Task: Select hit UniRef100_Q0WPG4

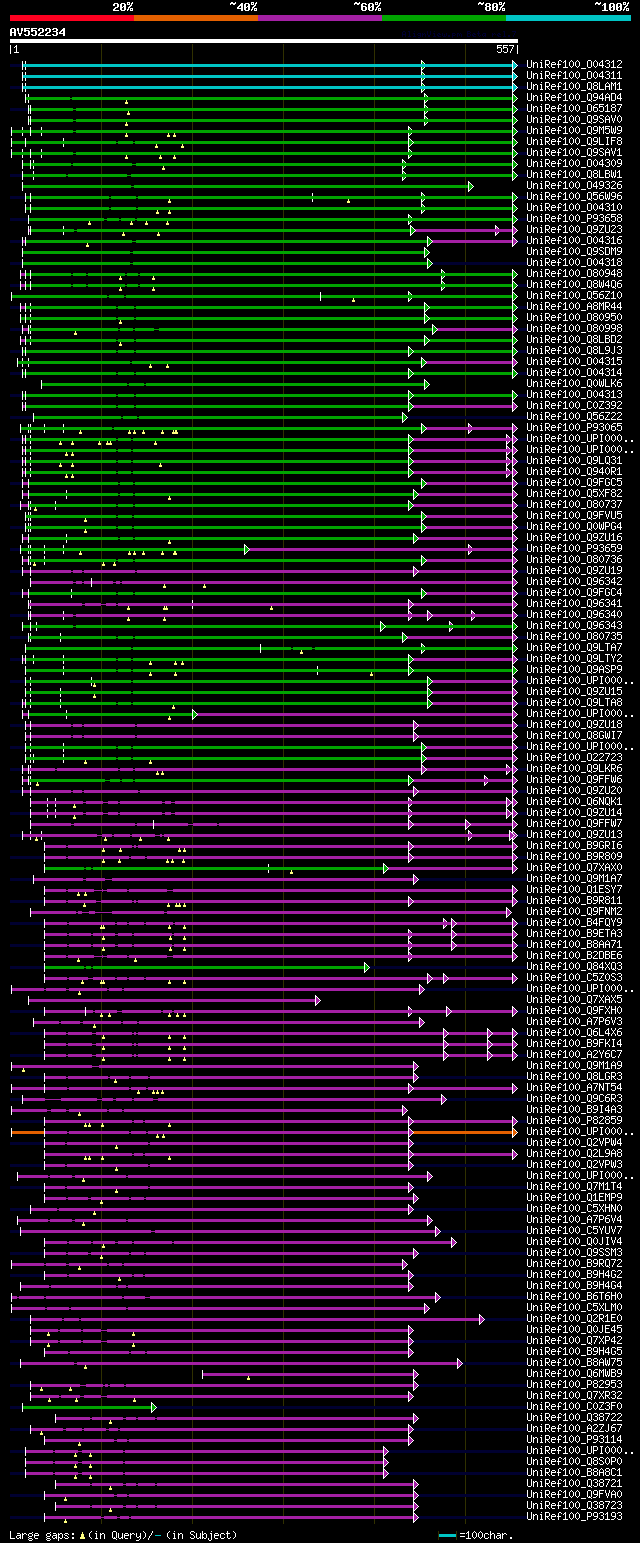Action: coord(574,527)
